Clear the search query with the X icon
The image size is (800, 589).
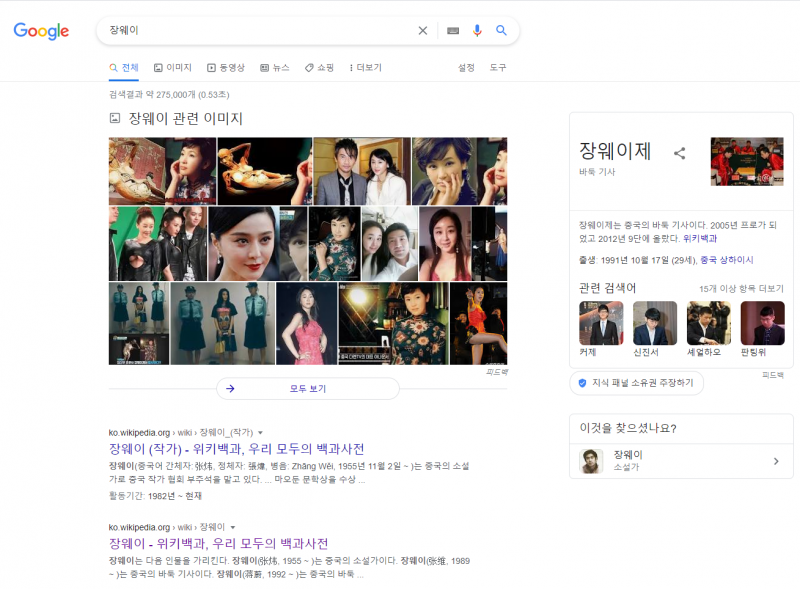(x=423, y=30)
